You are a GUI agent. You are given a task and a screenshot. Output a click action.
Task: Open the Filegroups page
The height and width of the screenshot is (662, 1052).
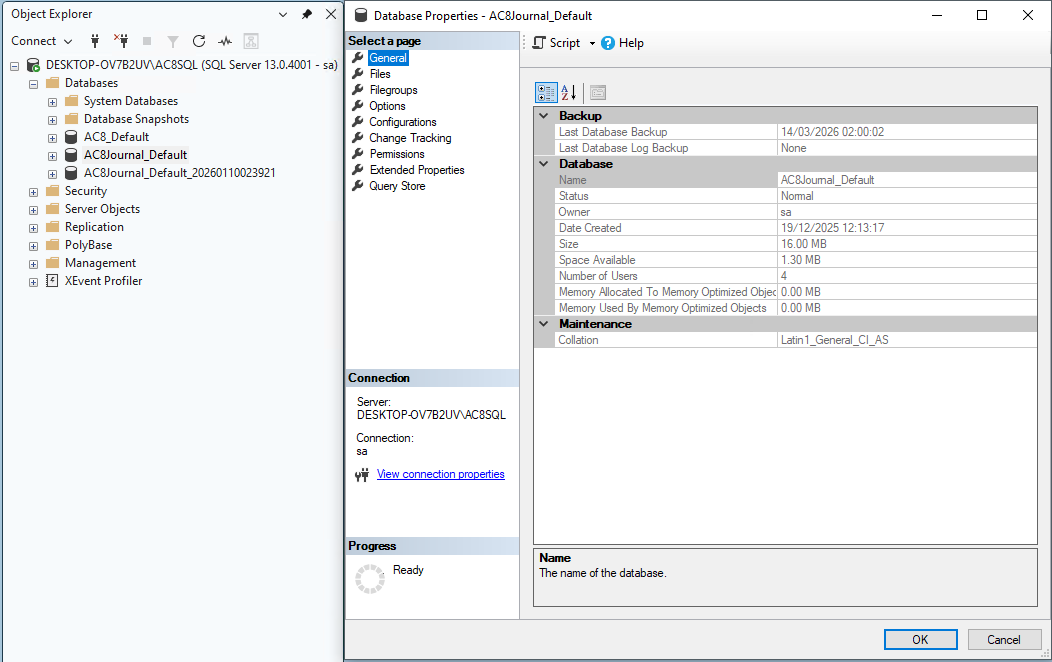(393, 90)
